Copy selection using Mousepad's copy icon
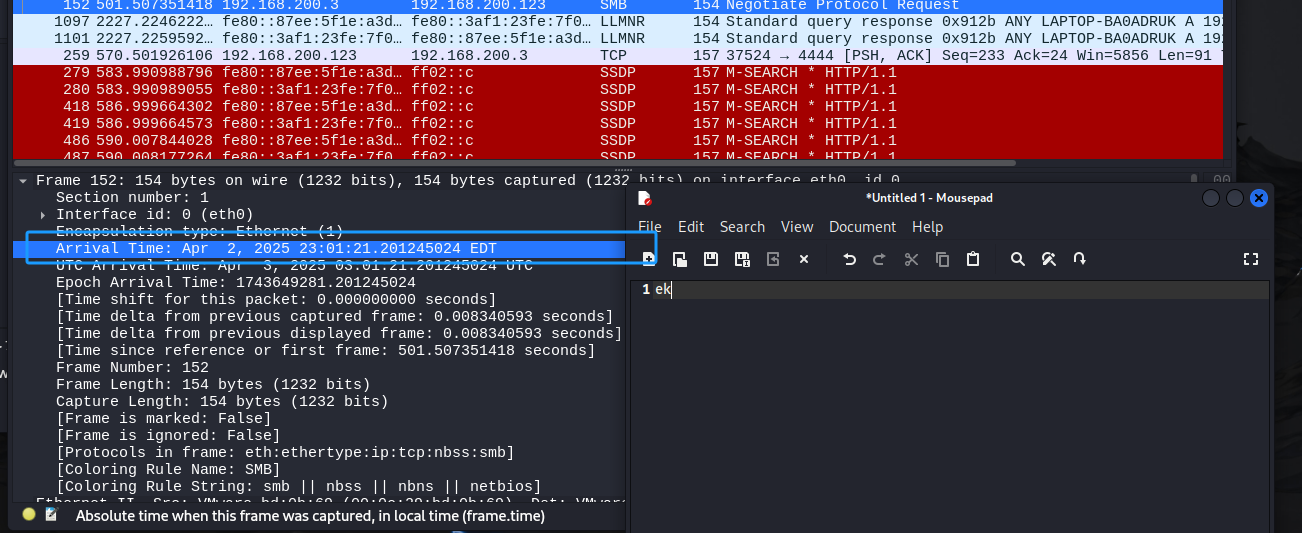Image resolution: width=1302 pixels, height=533 pixels. pyautogui.click(x=942, y=259)
